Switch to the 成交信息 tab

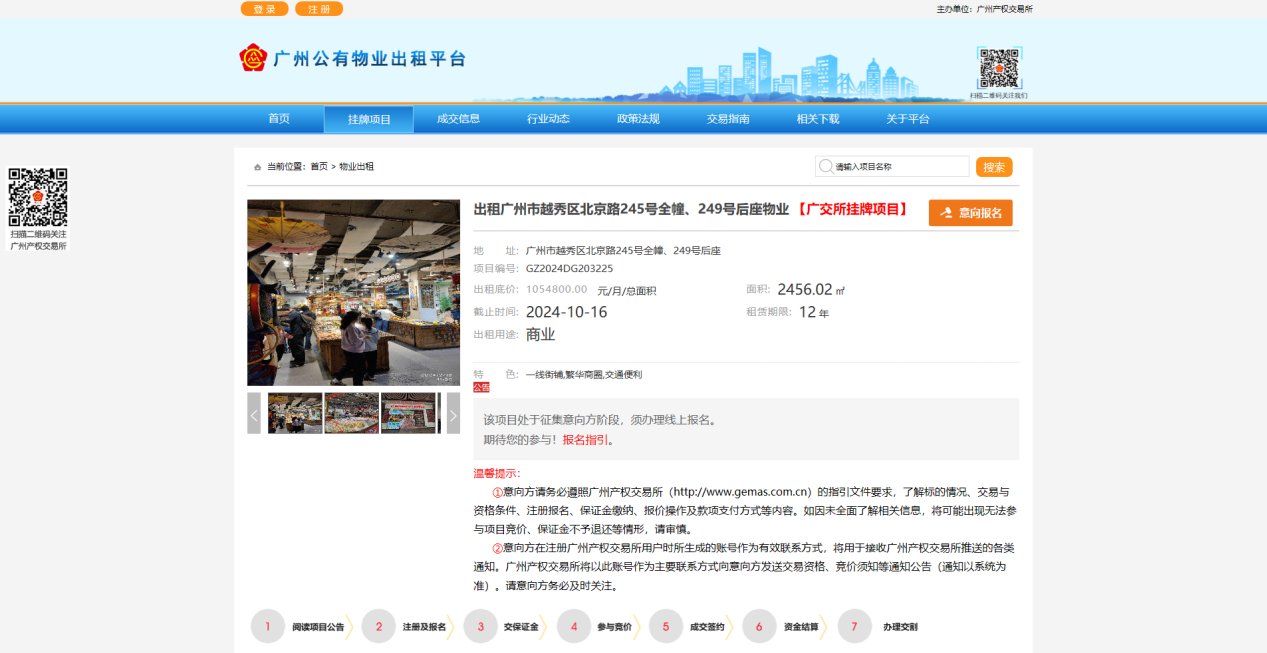[x=457, y=118]
